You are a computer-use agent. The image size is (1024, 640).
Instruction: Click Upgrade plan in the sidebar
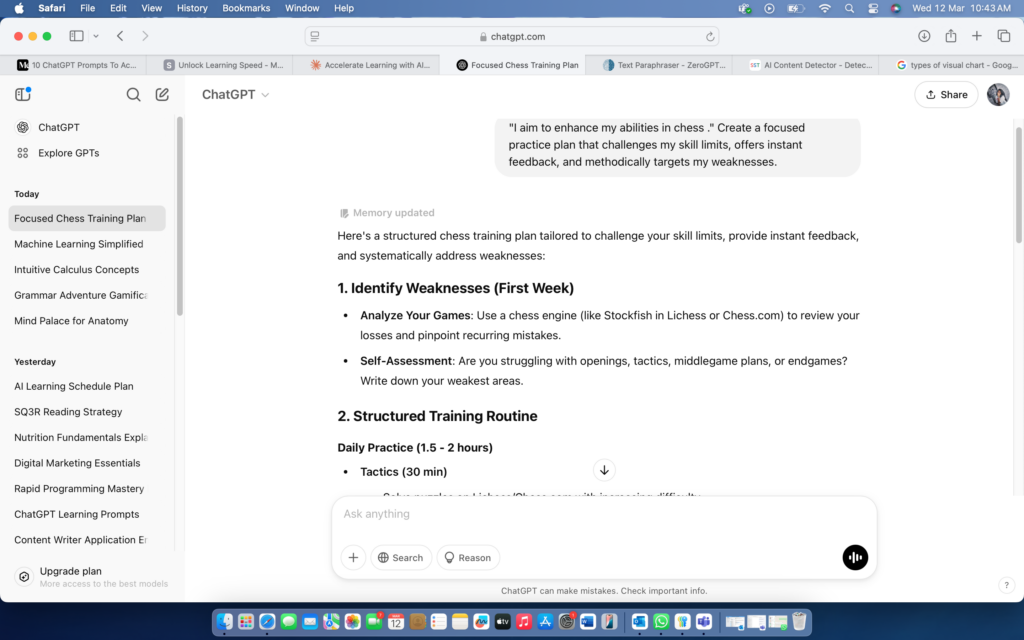(x=70, y=572)
